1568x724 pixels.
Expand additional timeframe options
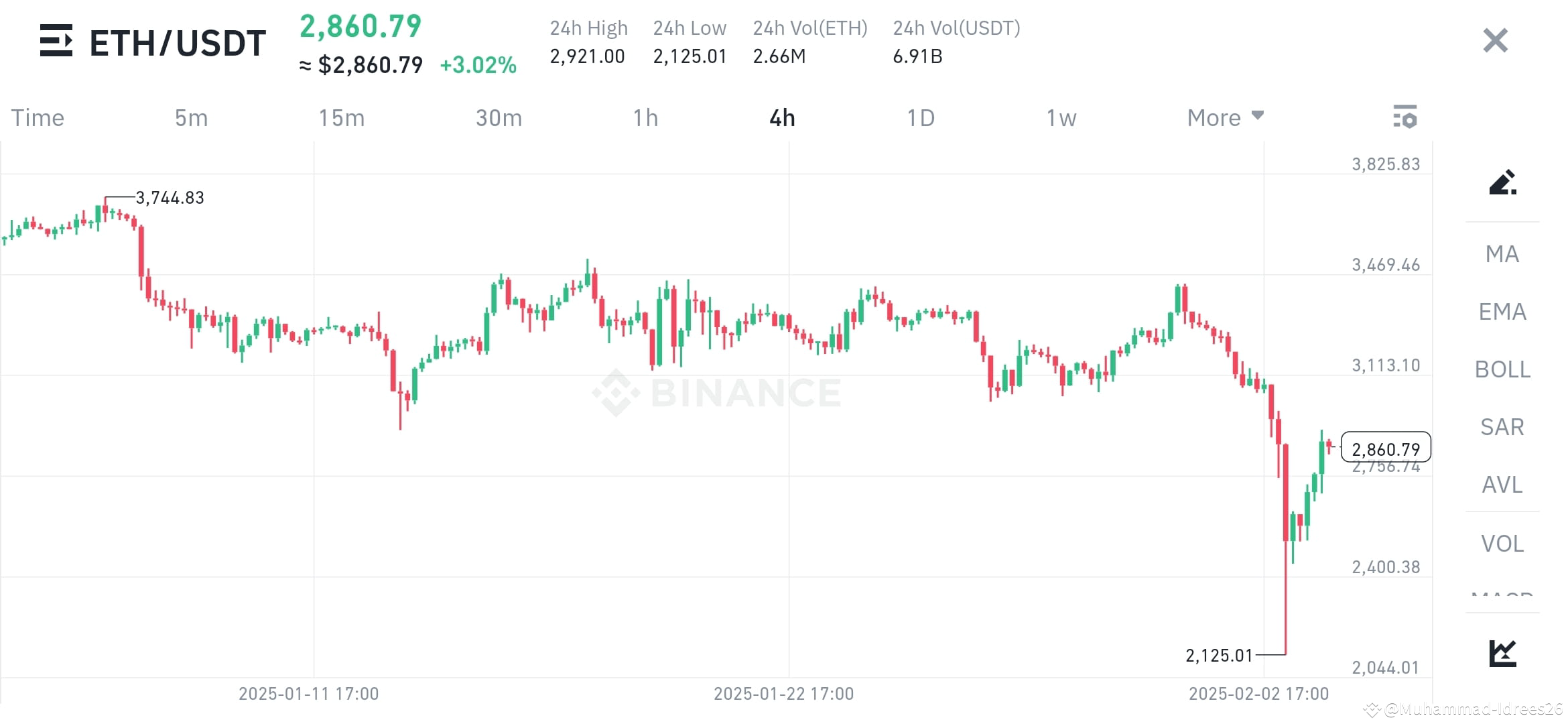point(1258,116)
